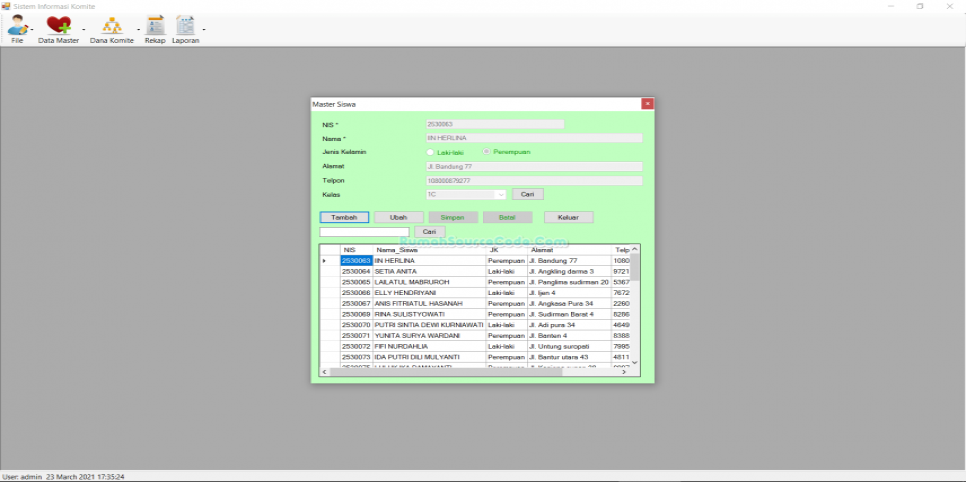Open the File toolbar icon
This screenshot has height=482, width=966.
(x=17, y=30)
